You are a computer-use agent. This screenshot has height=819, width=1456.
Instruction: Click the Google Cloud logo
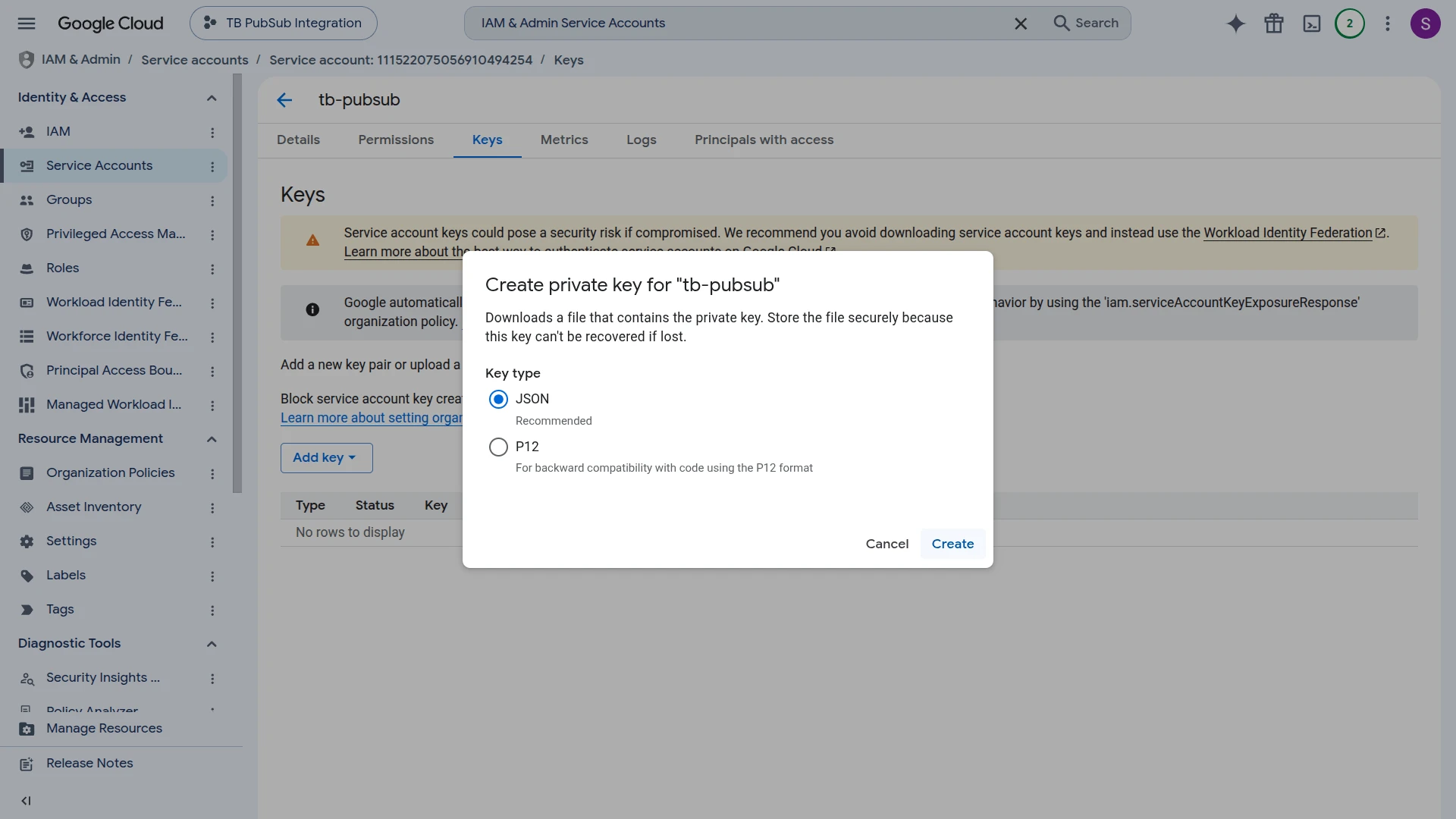pos(111,24)
